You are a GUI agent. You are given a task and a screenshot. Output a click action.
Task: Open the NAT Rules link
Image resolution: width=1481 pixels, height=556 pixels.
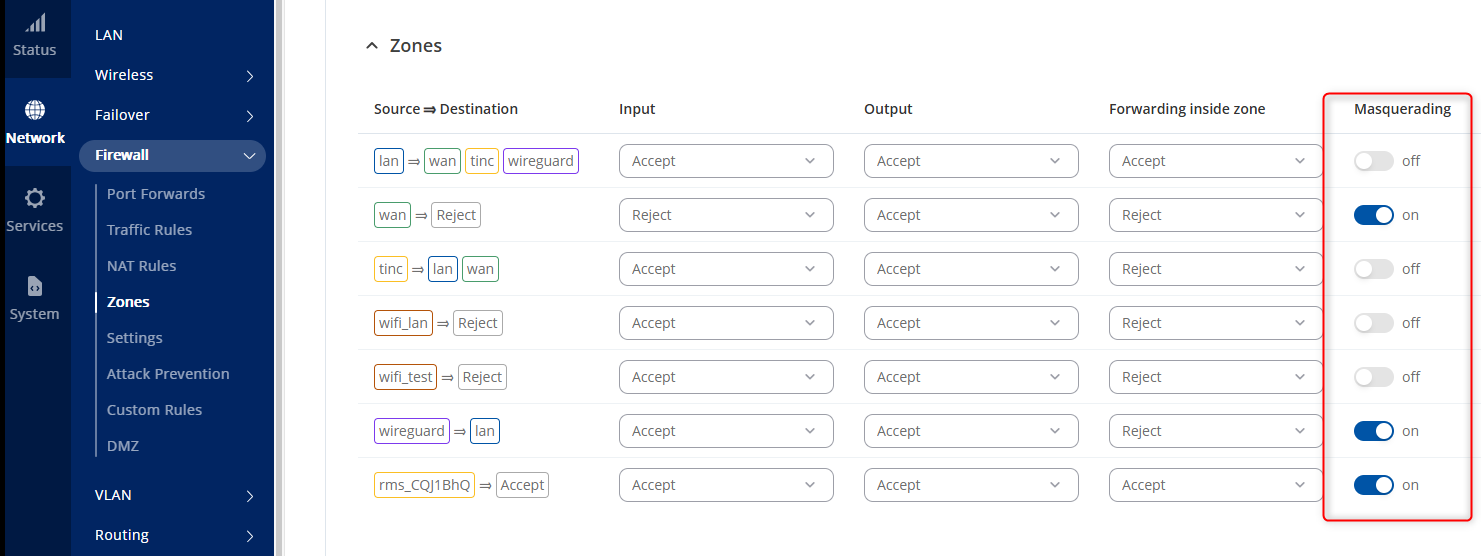(141, 266)
